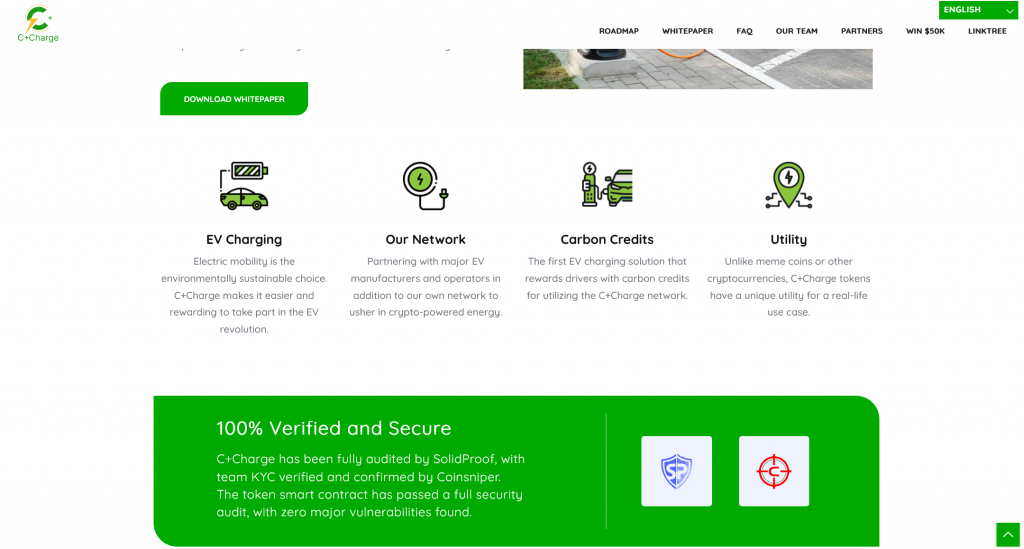Click the text 'The first EV charging solution that'
Viewport: 1024px width, 549px height.
click(x=607, y=261)
